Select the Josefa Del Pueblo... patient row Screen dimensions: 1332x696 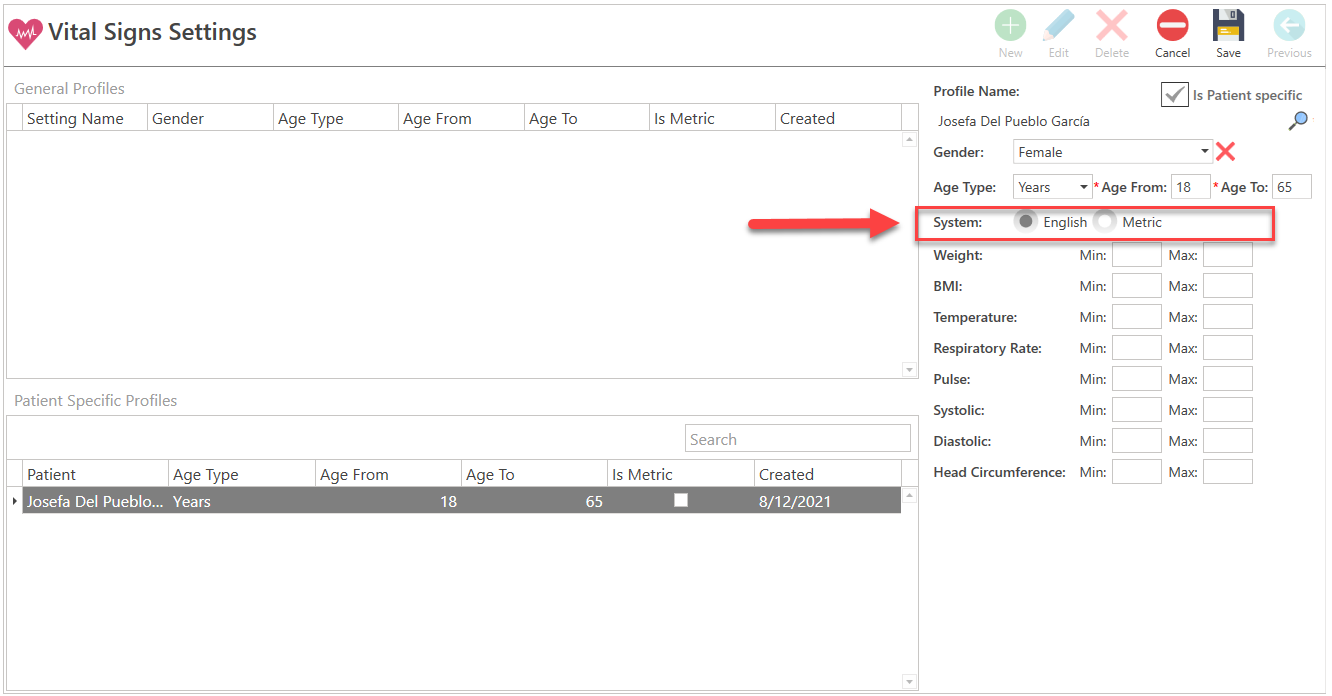(462, 501)
